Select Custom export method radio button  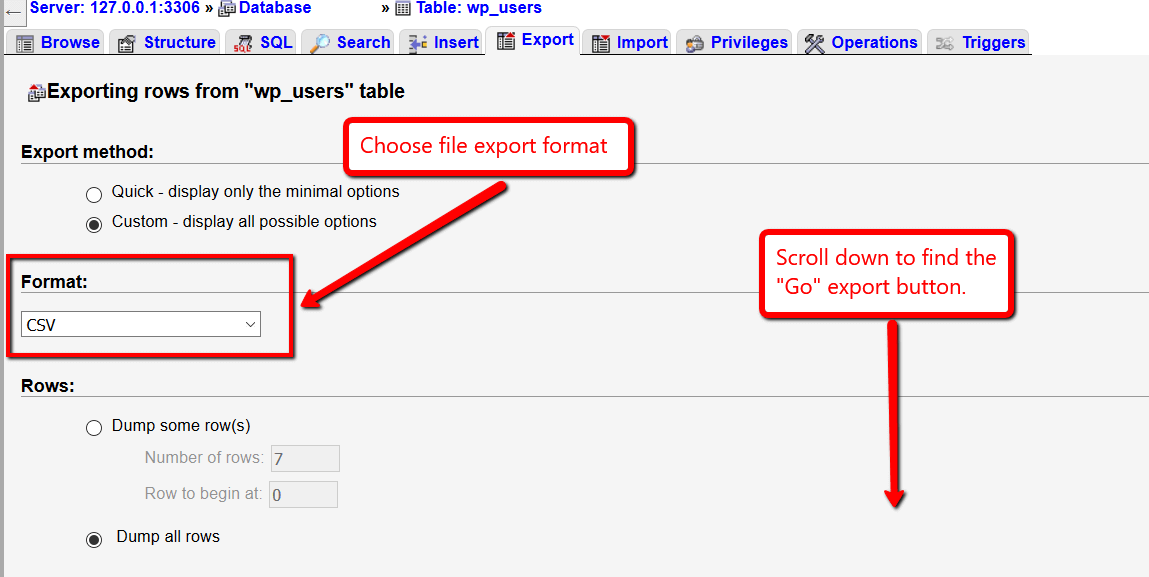point(94,224)
